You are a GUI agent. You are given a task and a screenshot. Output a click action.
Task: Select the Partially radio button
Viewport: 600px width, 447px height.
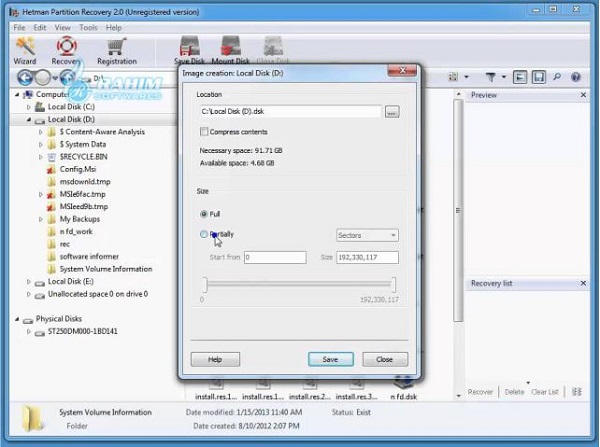(x=204, y=234)
